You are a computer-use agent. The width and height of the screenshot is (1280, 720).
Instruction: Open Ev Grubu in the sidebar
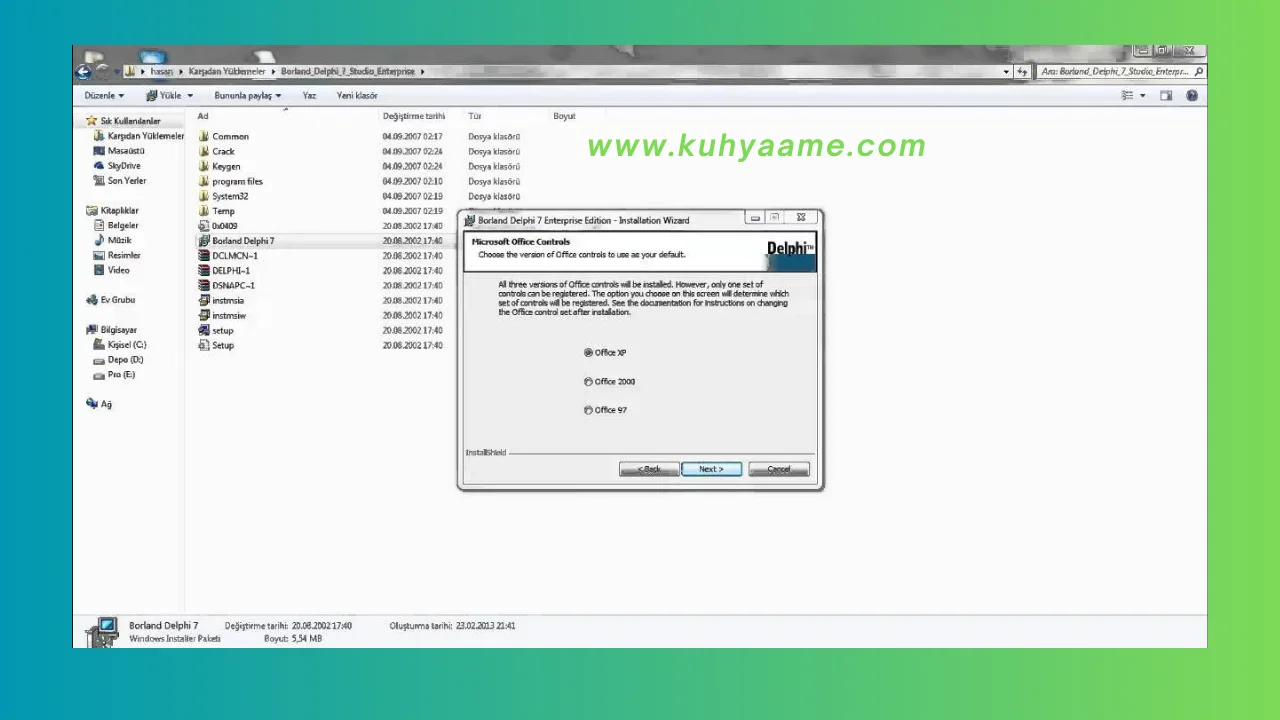tap(117, 300)
